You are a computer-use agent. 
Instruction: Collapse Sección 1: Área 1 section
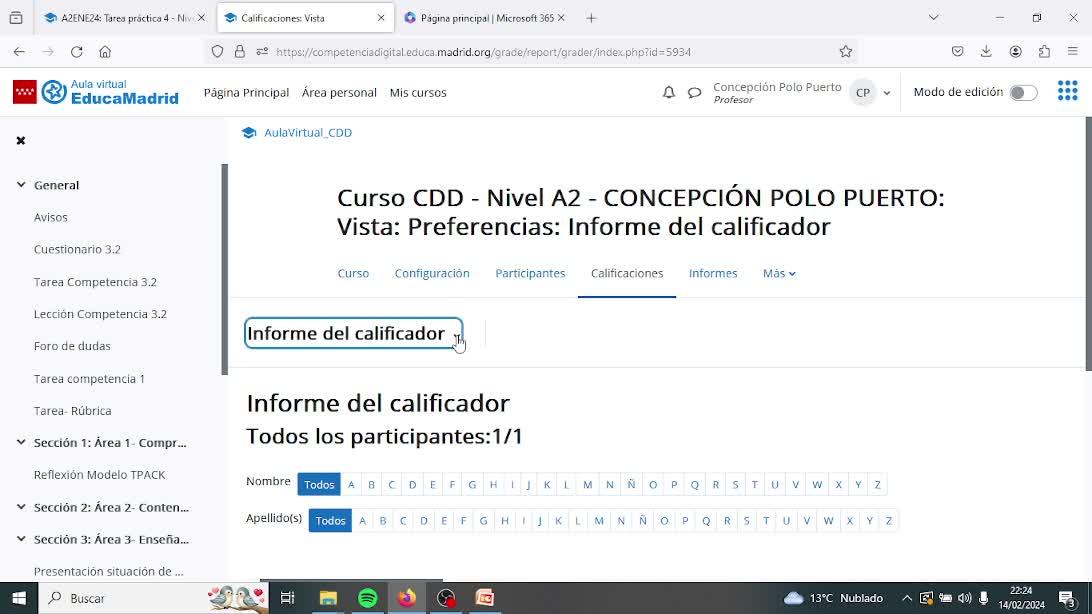point(21,442)
